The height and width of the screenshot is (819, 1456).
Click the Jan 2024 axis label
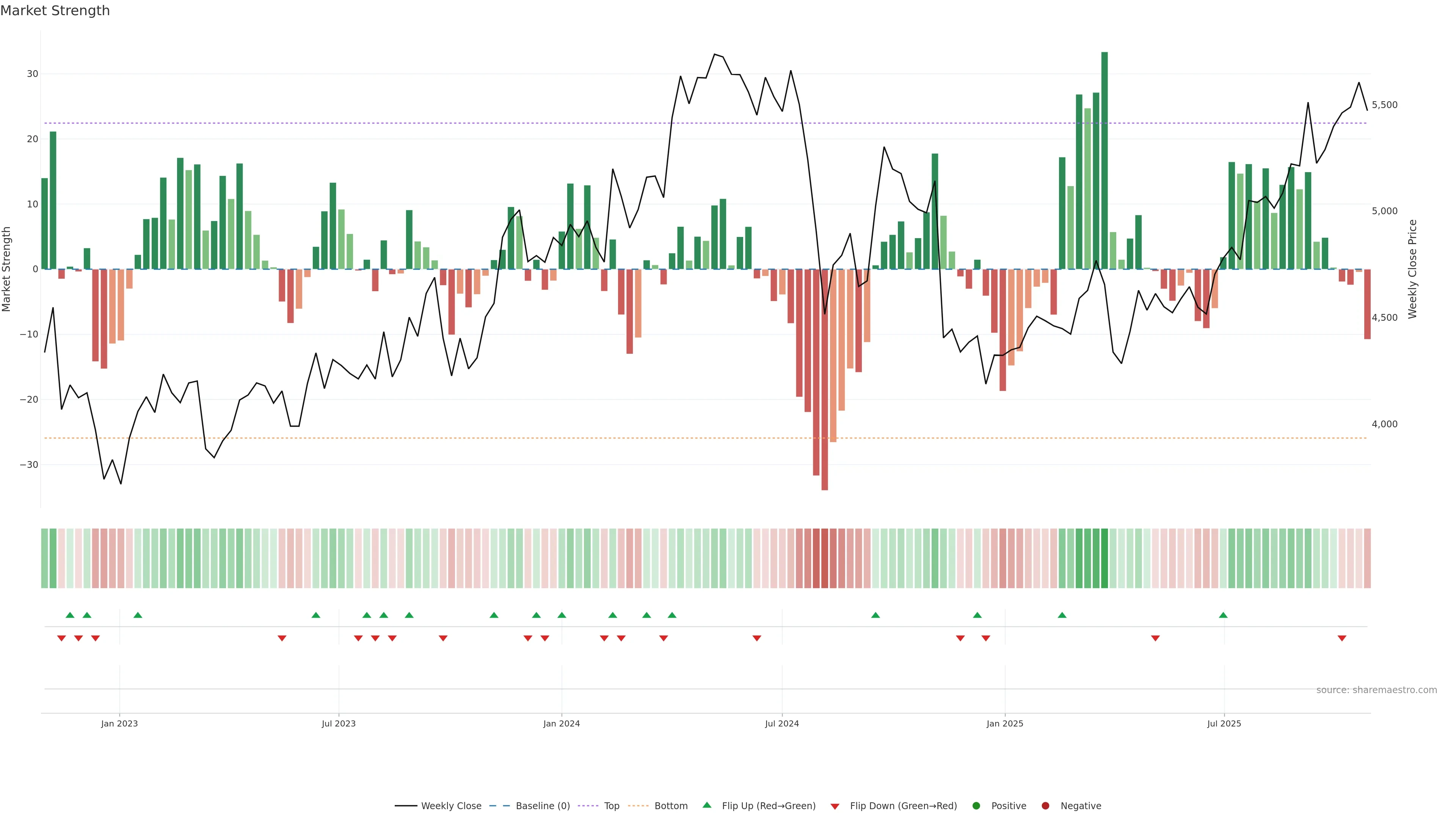[x=561, y=723]
